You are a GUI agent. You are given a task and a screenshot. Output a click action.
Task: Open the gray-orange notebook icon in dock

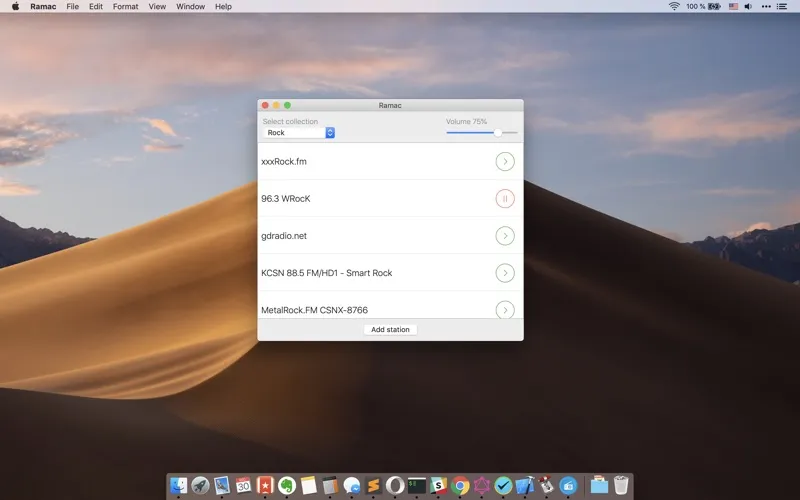[330, 485]
